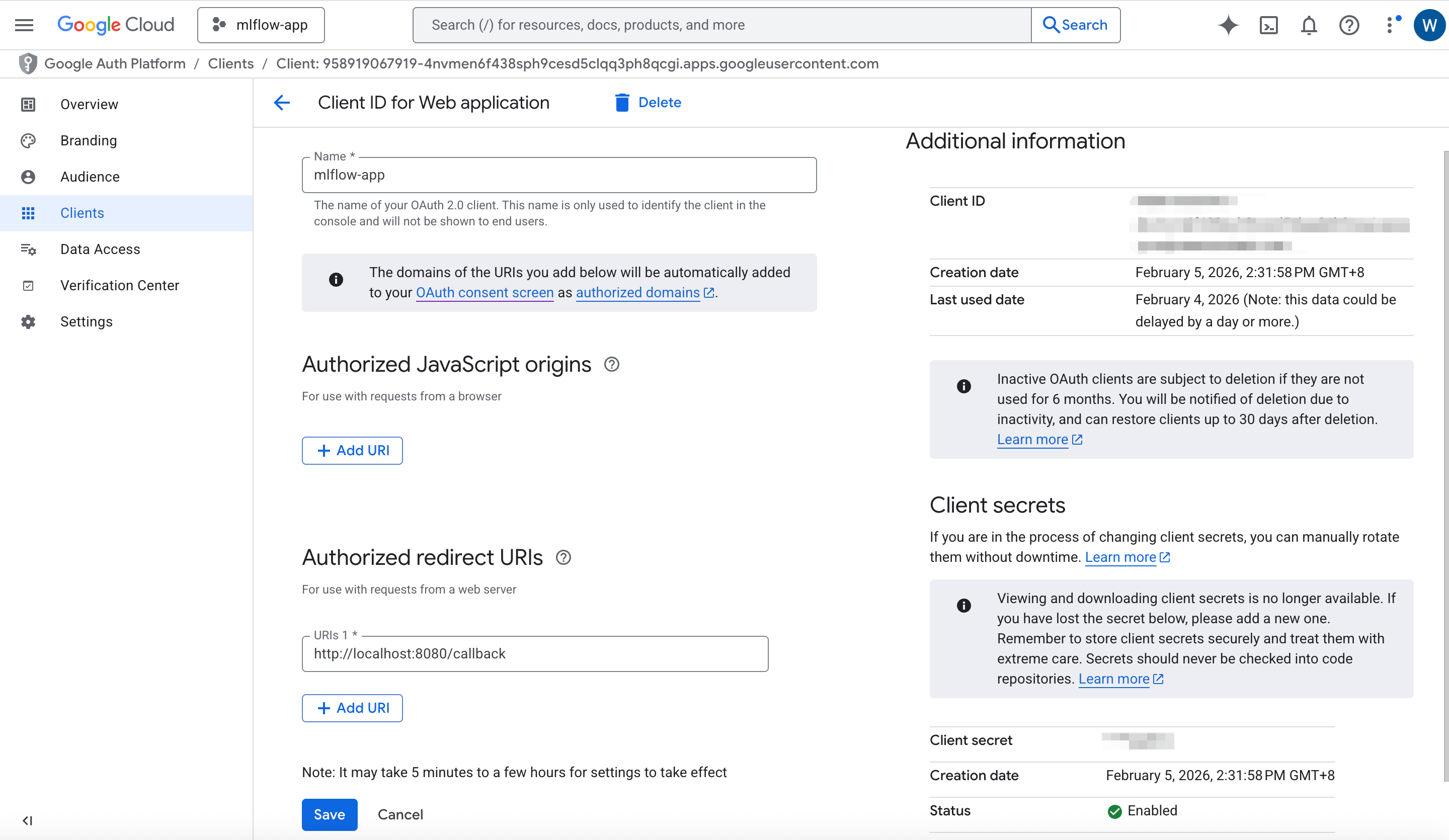Open help tooltip beside Authorized redirect URIs
Screen dimensions: 1449x840
pyautogui.click(x=563, y=557)
